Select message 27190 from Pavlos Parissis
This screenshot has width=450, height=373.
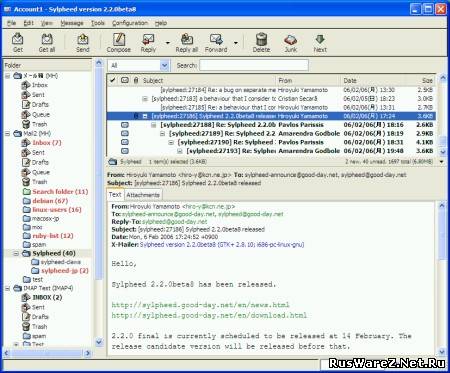tap(271, 142)
